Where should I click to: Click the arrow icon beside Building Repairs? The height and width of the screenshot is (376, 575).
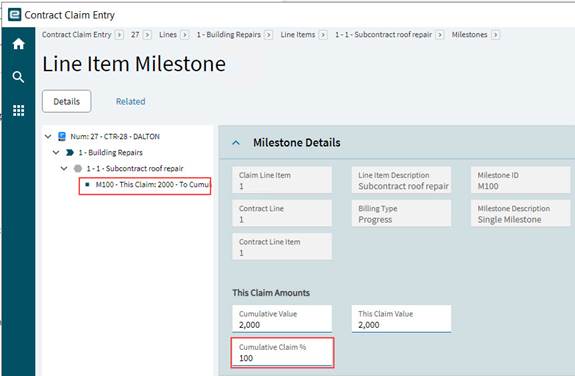click(70, 152)
